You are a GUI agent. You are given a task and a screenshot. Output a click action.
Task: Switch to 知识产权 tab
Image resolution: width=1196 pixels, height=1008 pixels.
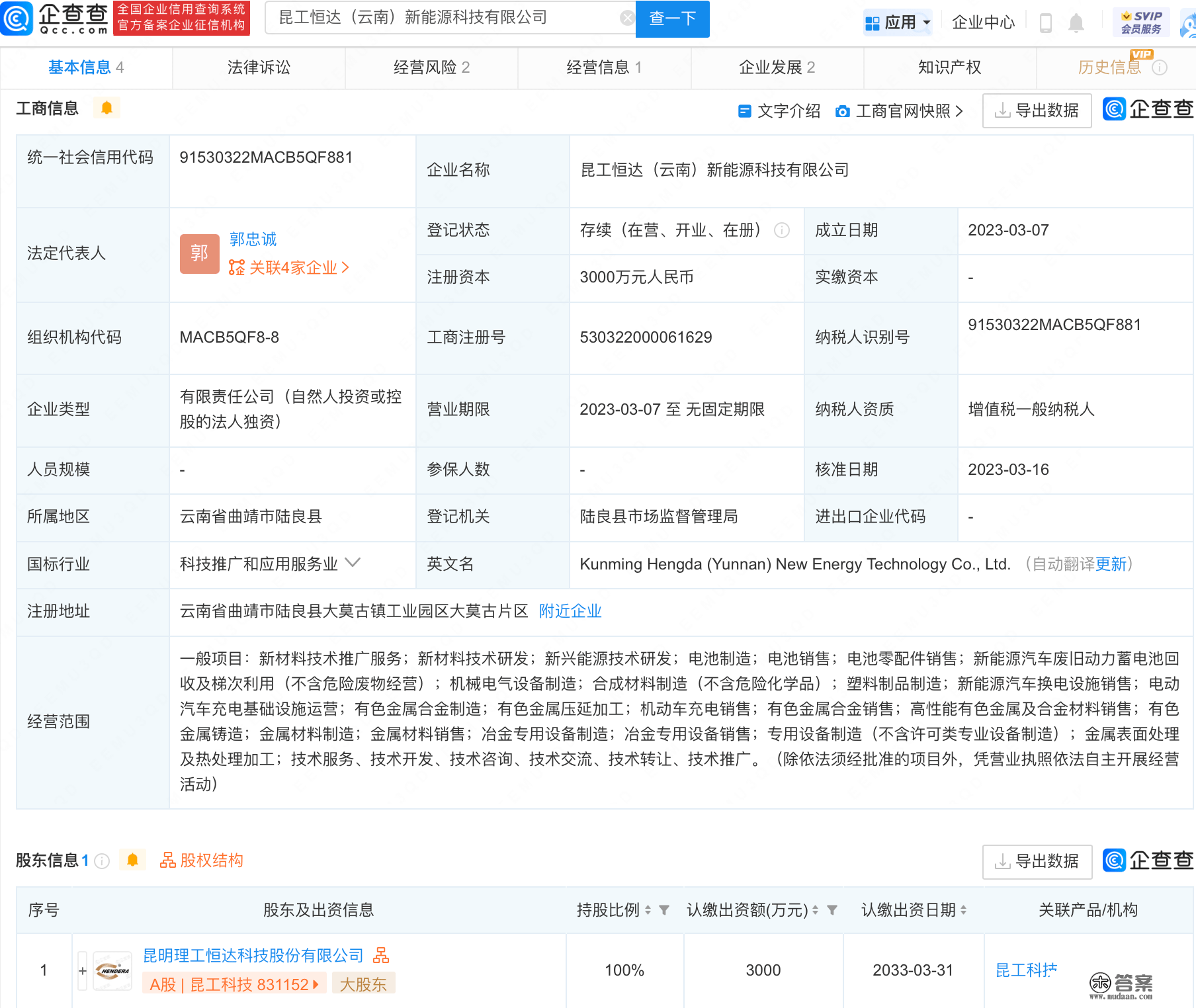pos(949,67)
